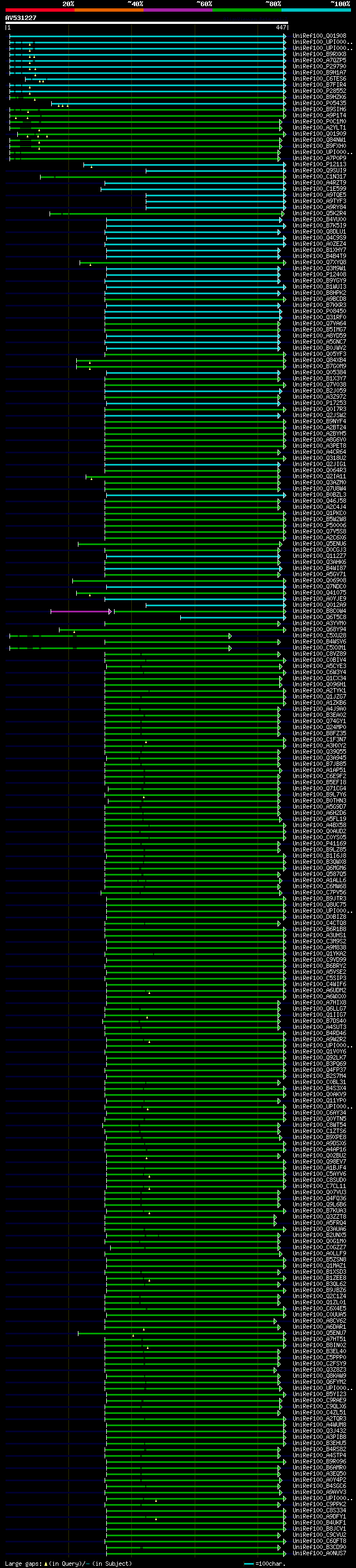Click the UniRef100_C5XU28 label

(x=319, y=635)
